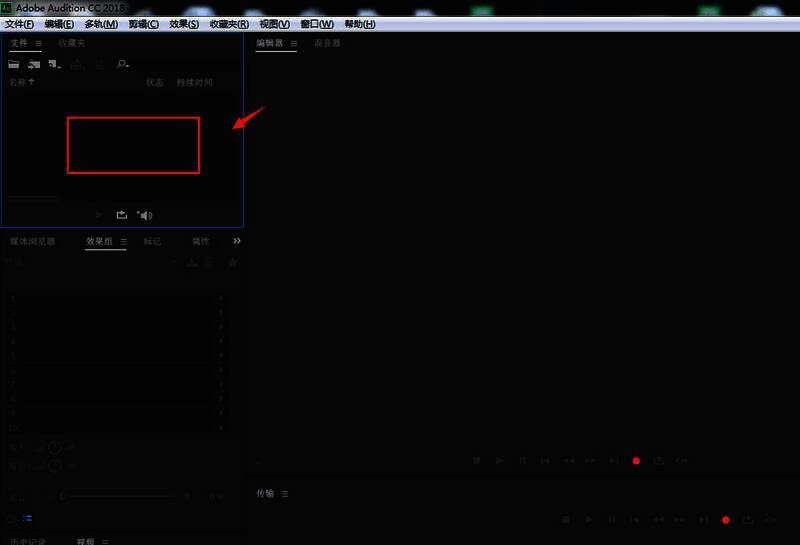The height and width of the screenshot is (545, 800).
Task: Open the 多轨 (Multitrack) menu
Action: click(x=100, y=24)
